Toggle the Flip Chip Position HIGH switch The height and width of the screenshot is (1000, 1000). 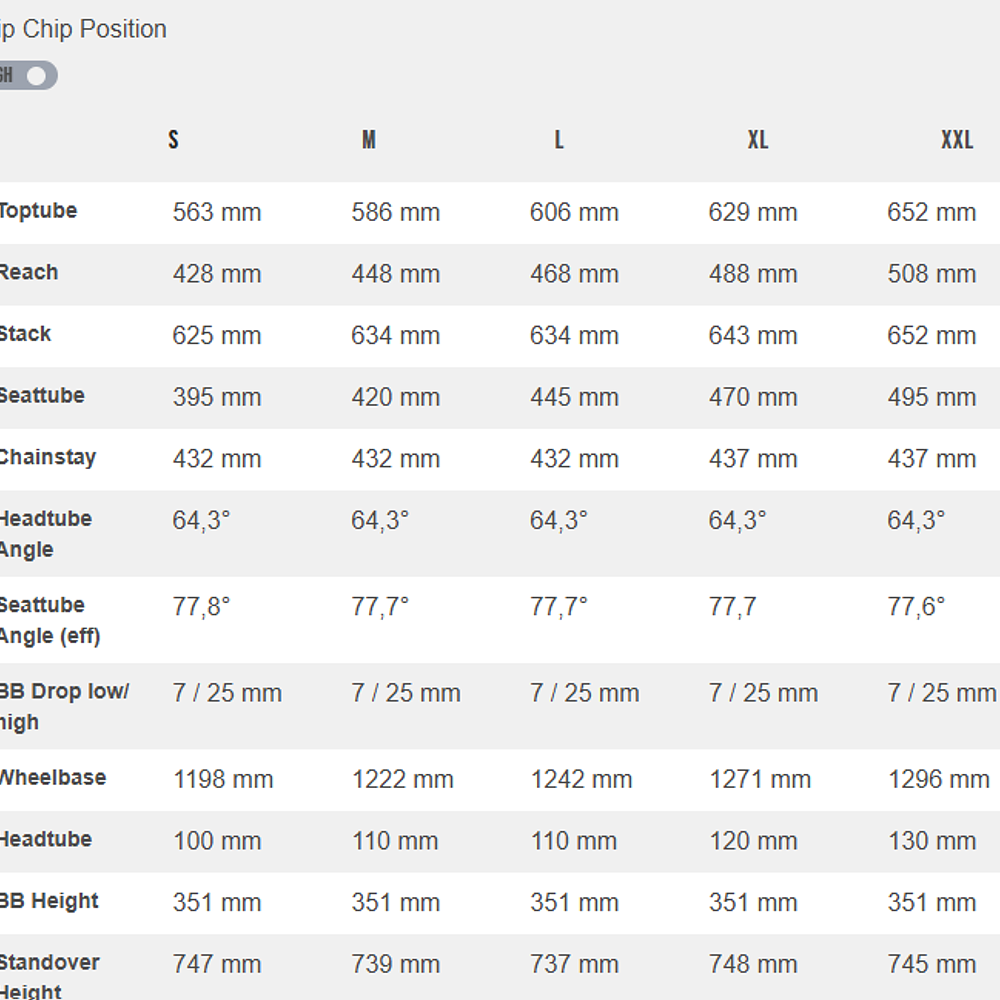28,75
